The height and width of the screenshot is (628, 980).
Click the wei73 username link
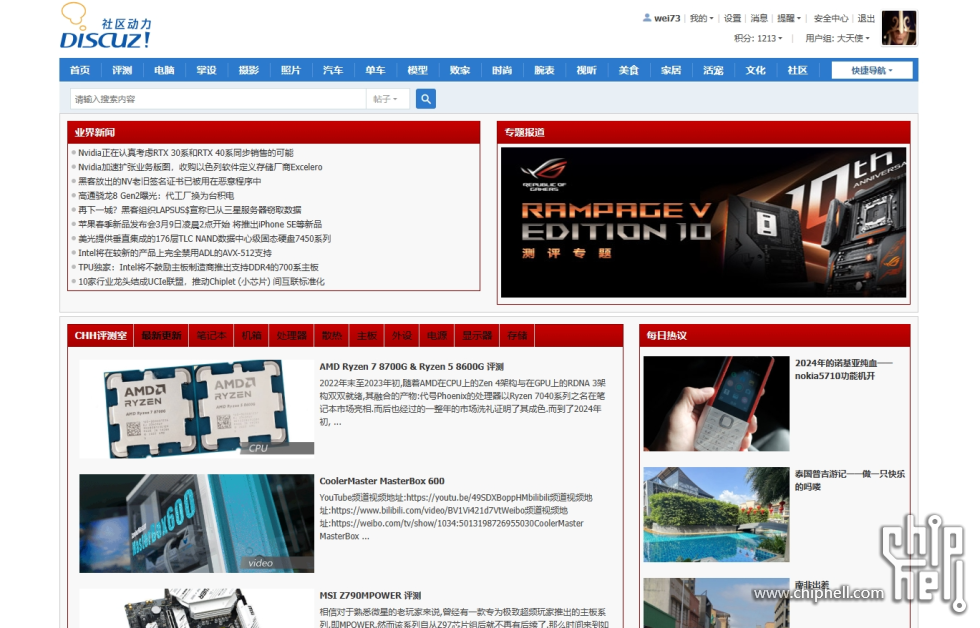click(x=667, y=19)
